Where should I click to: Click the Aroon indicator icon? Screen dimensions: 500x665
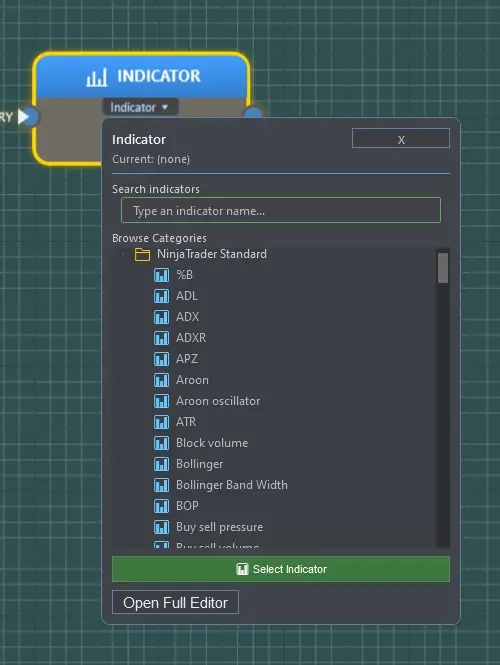161,380
